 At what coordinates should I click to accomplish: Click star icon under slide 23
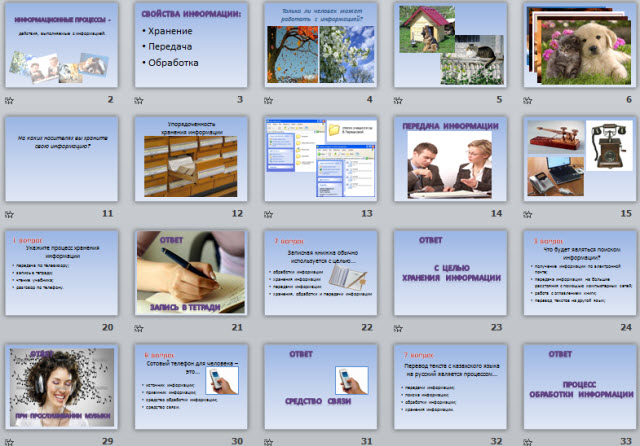pyautogui.click(x=398, y=327)
